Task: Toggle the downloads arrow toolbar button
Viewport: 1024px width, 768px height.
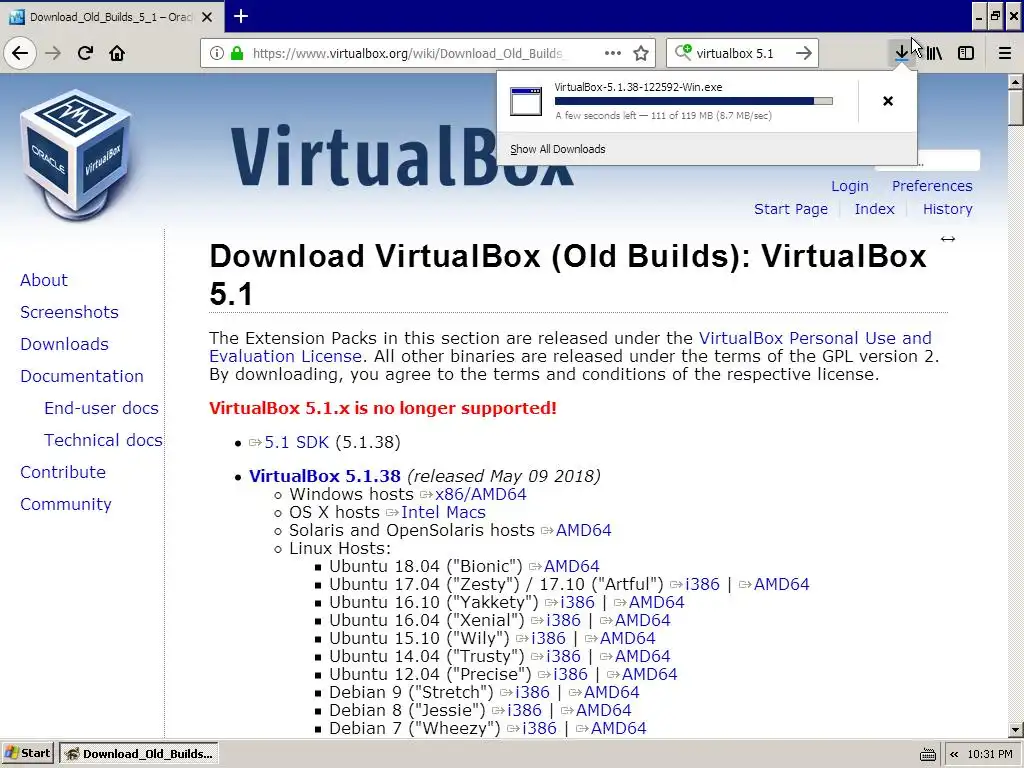Action: (902, 53)
